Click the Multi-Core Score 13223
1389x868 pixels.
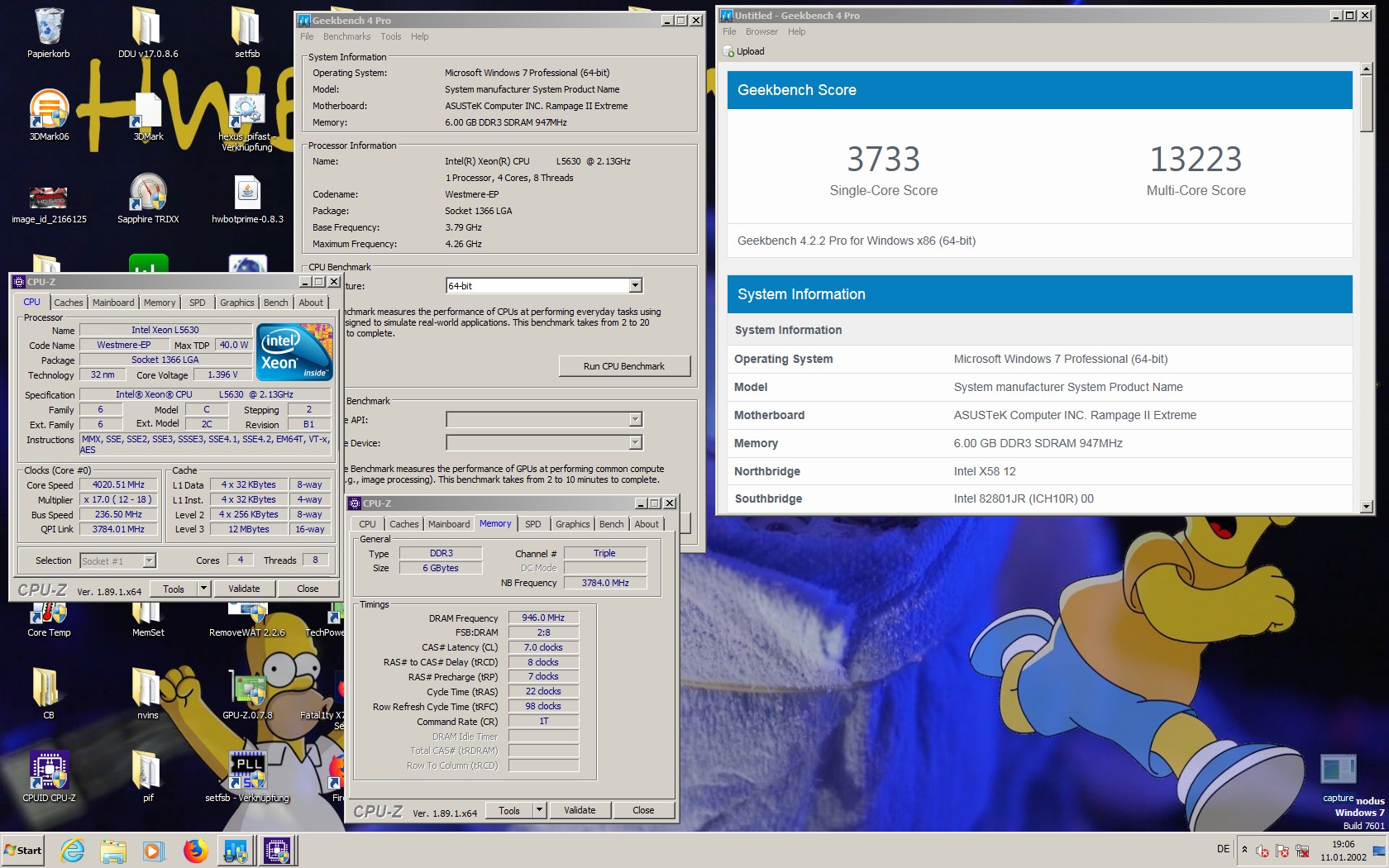coord(1196,159)
